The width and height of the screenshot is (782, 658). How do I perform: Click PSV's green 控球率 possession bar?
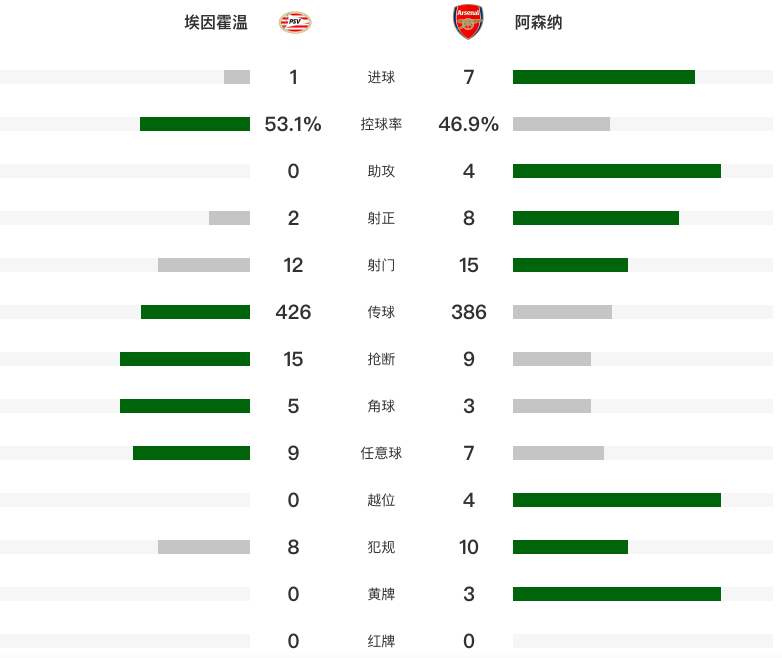click(195, 124)
